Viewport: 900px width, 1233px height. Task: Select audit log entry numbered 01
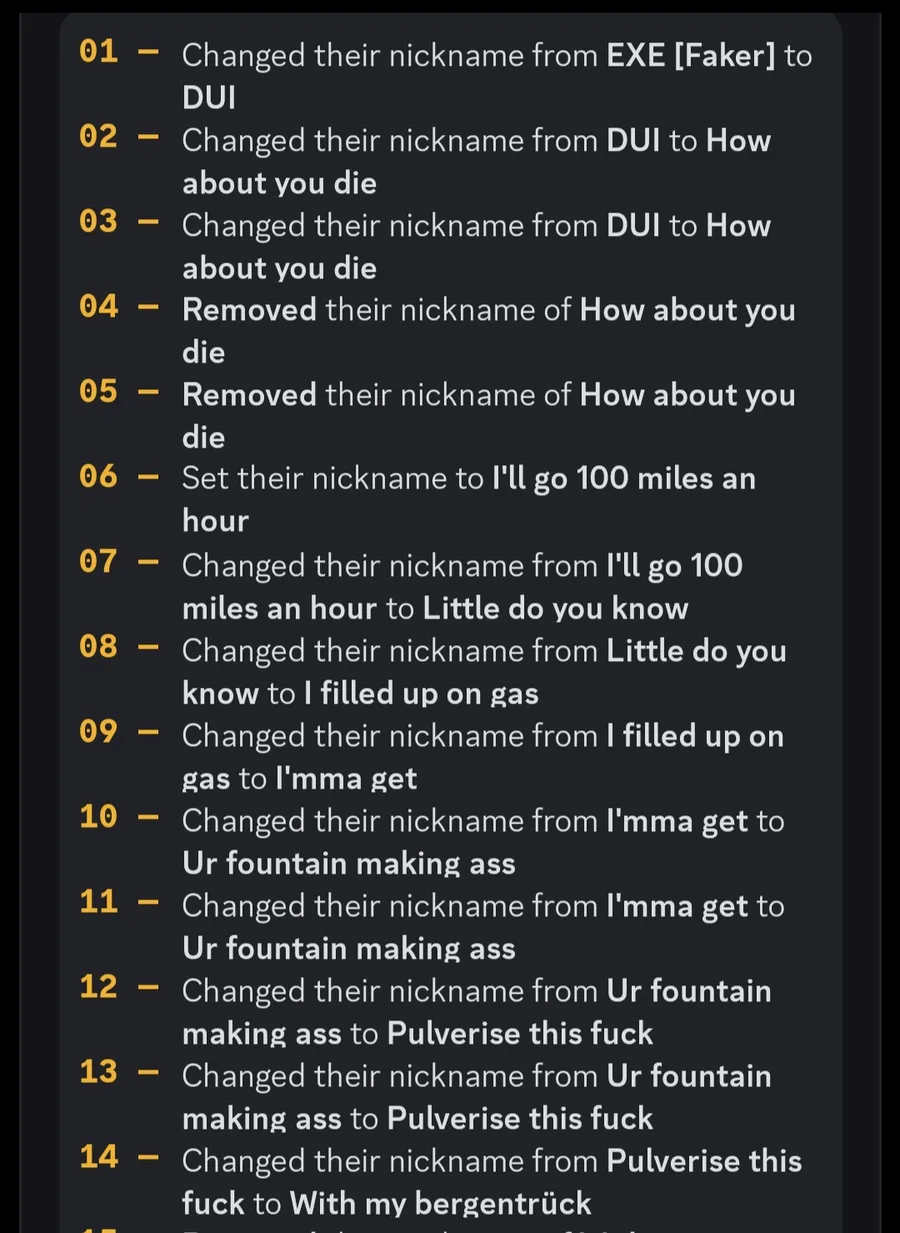click(x=450, y=76)
